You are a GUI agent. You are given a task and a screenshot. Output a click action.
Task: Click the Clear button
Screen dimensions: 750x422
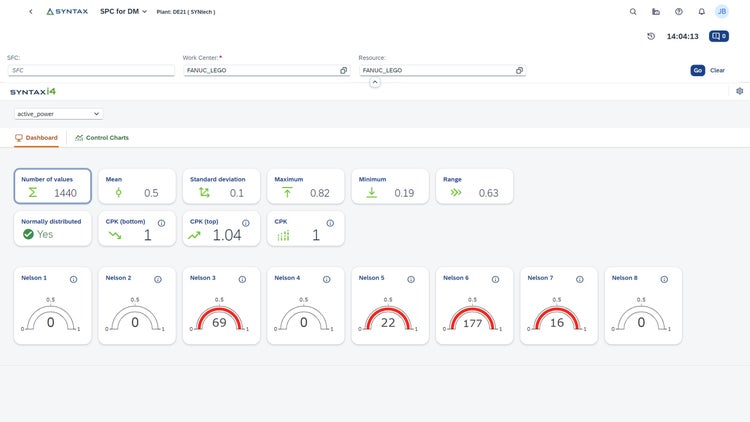point(717,70)
